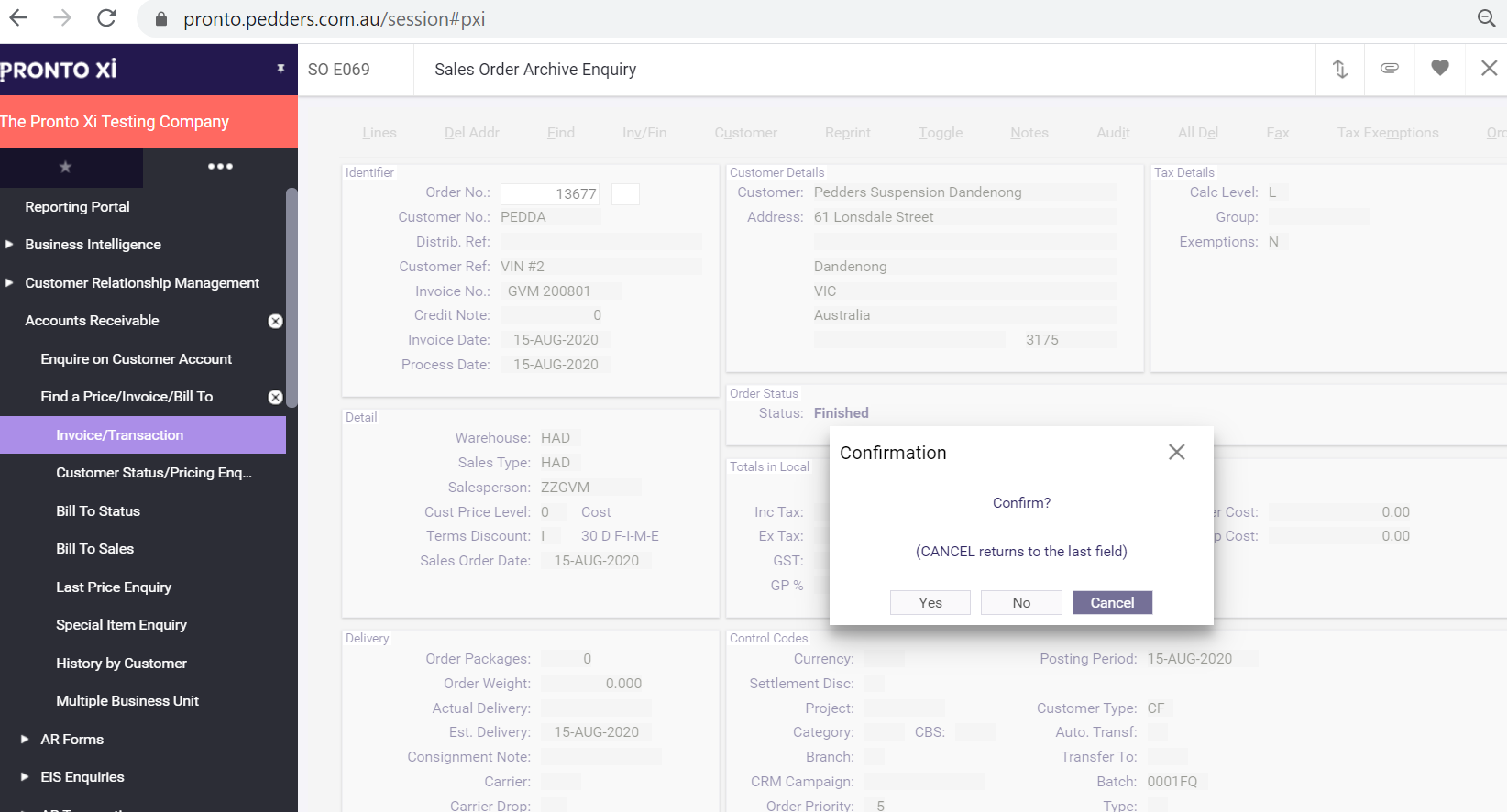Click the Inv/Fin menu option
1507x812 pixels.
click(x=644, y=133)
